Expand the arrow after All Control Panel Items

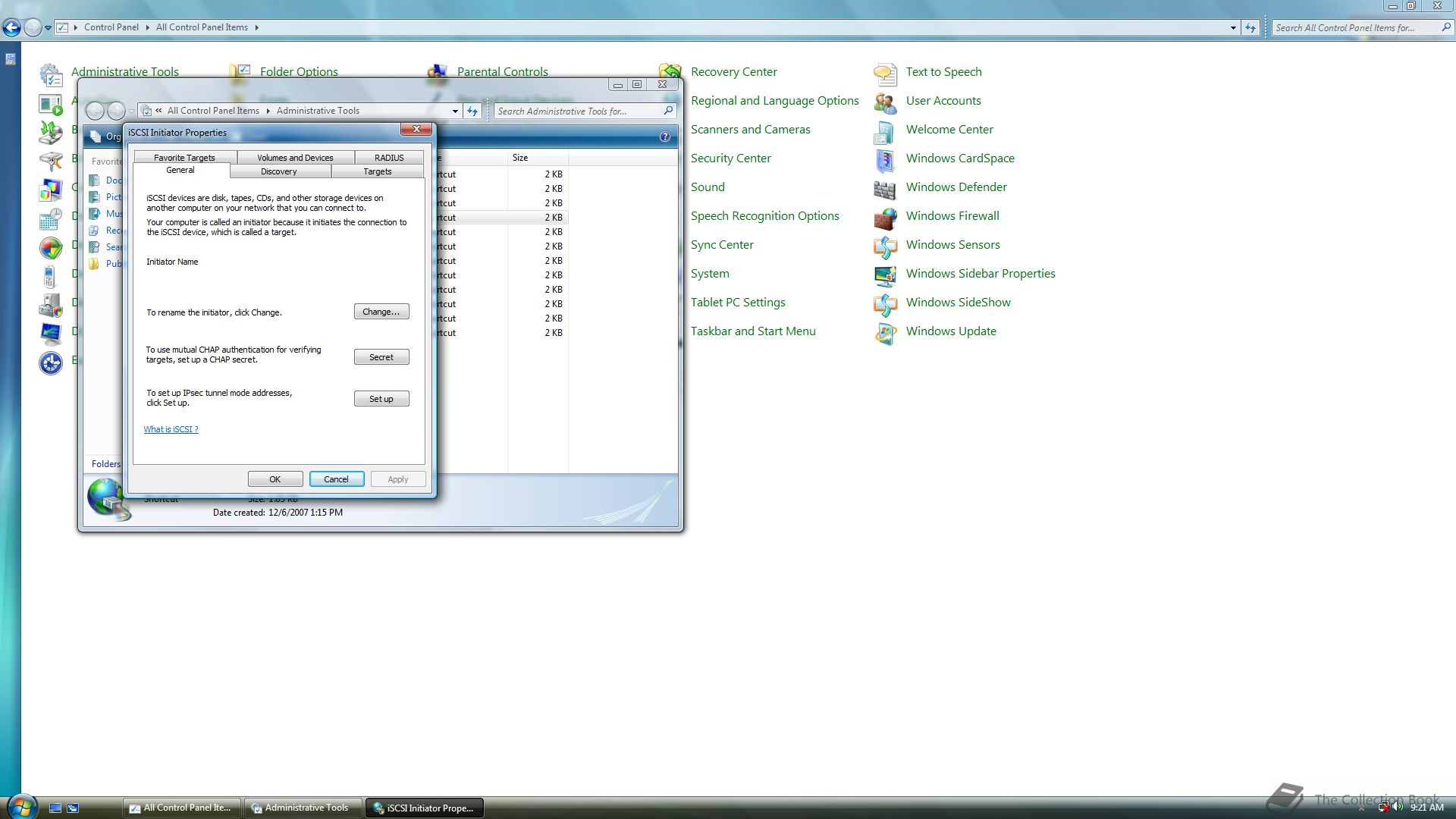click(256, 27)
